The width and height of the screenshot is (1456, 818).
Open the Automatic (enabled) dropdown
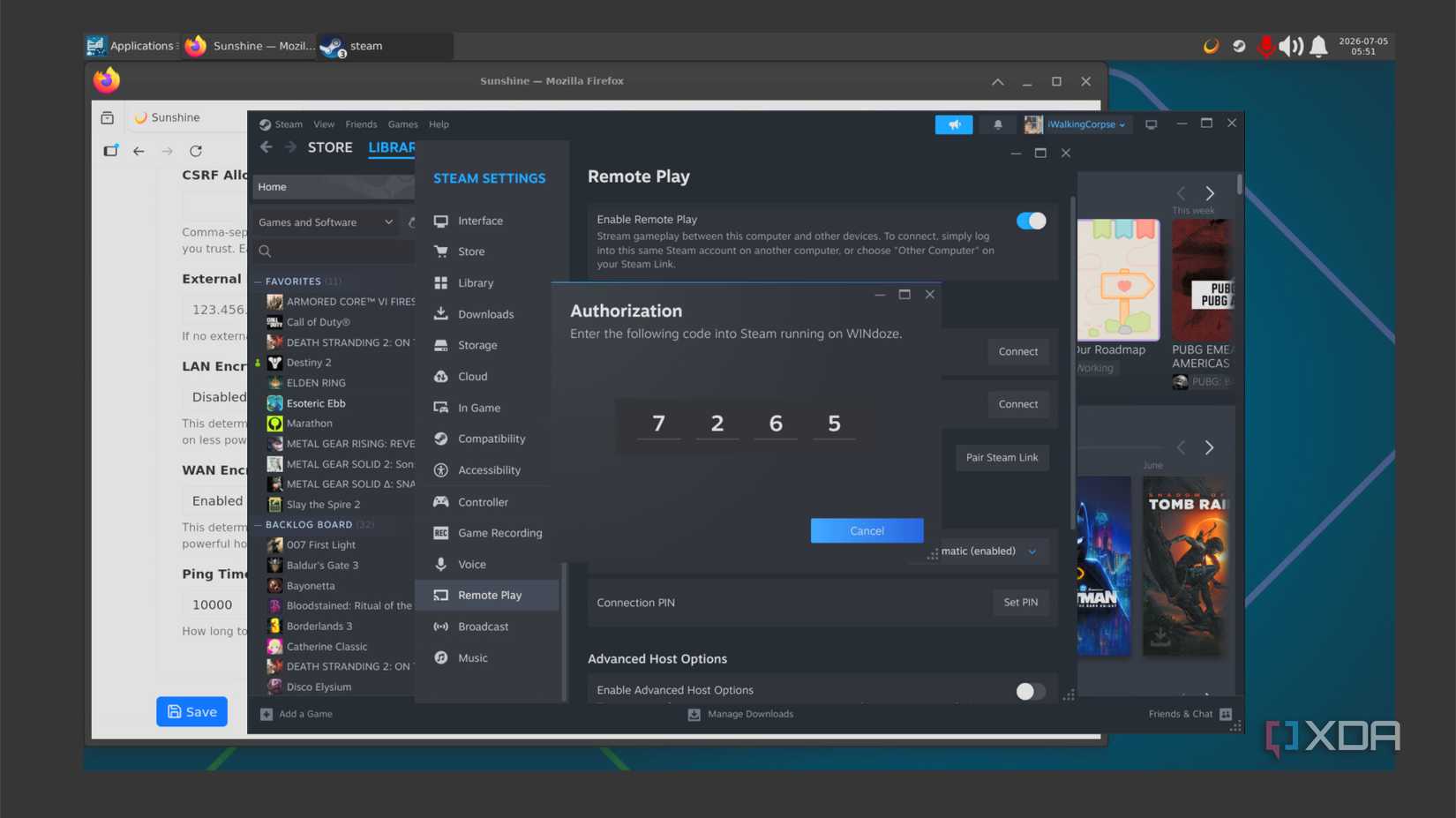click(x=988, y=552)
